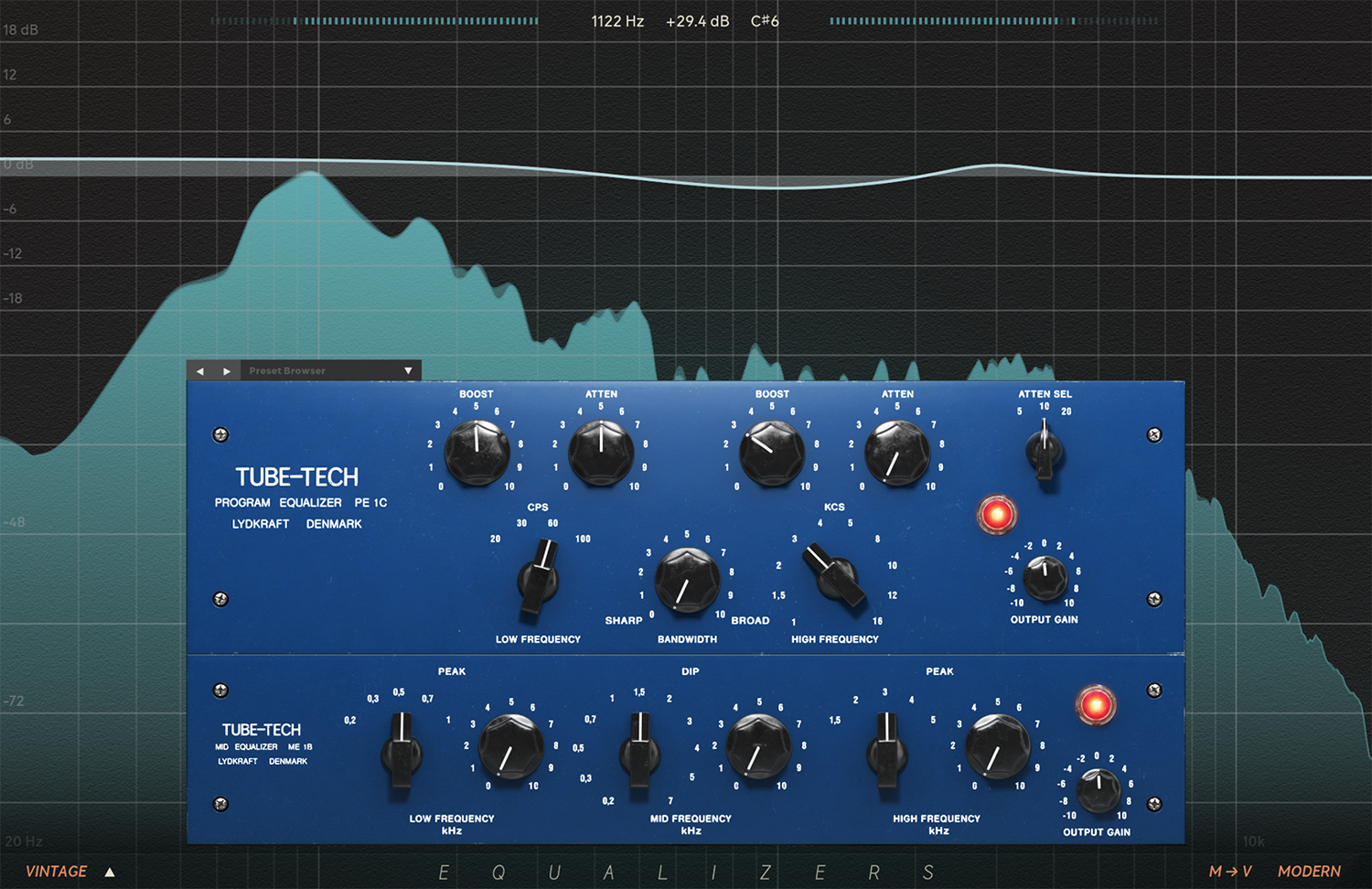This screenshot has height=889, width=1372.
Task: Click the BANDWIDTH sharp-broad knob
Action: [687, 581]
